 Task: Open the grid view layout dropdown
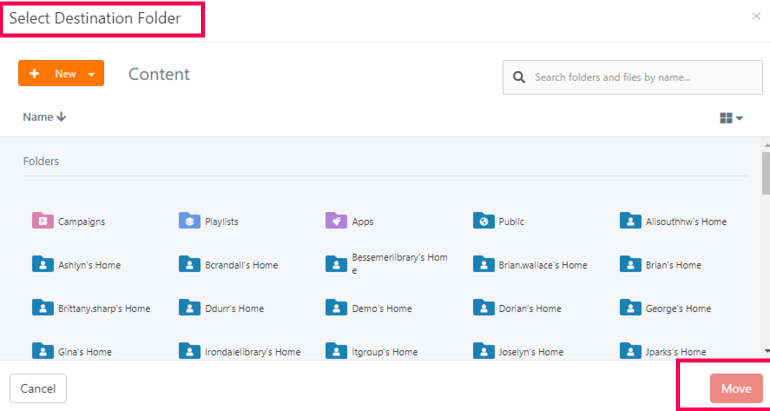[731, 118]
